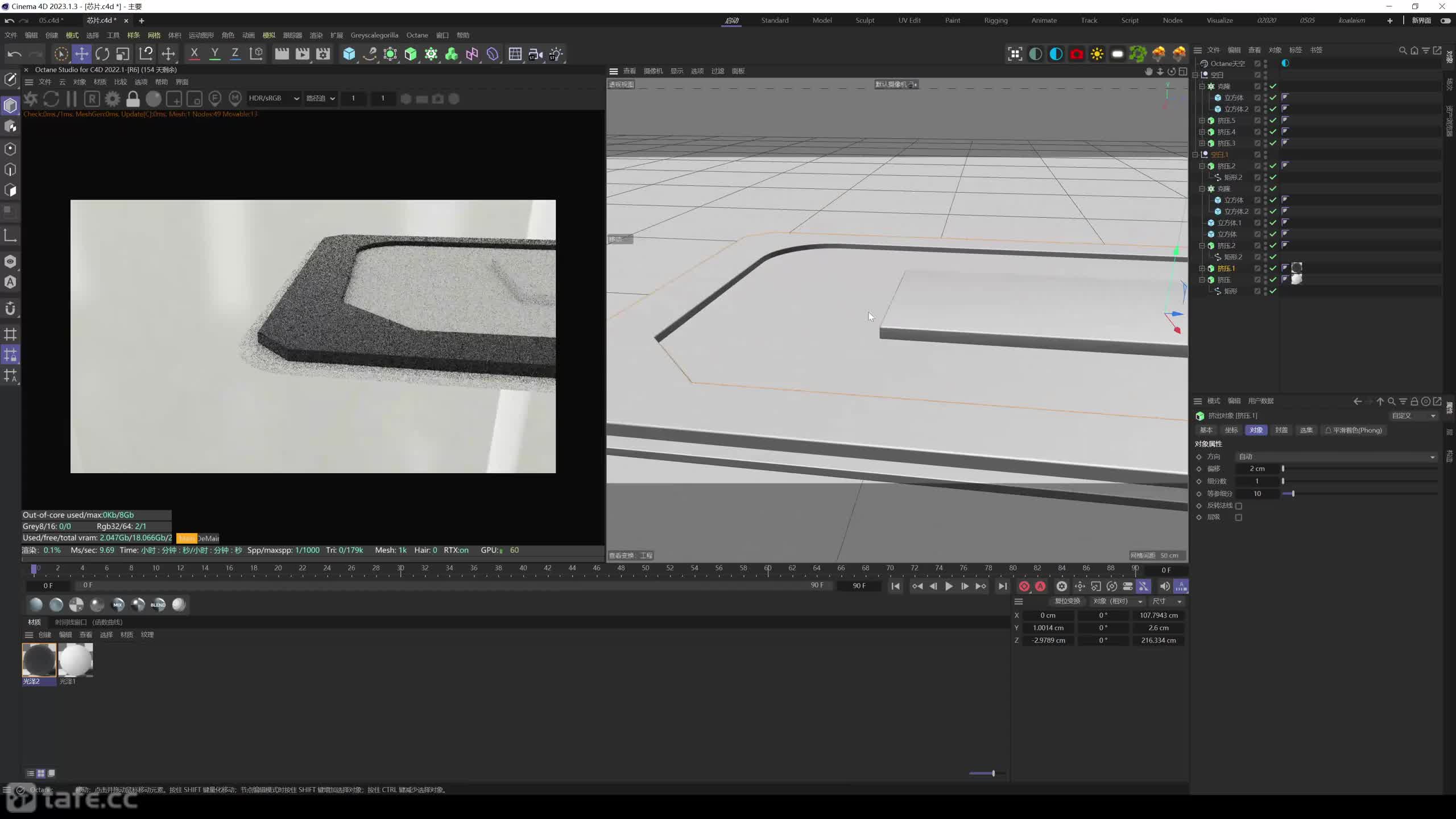Pause the Octane Live Viewer render
The height and width of the screenshot is (819, 1456).
coord(72,99)
